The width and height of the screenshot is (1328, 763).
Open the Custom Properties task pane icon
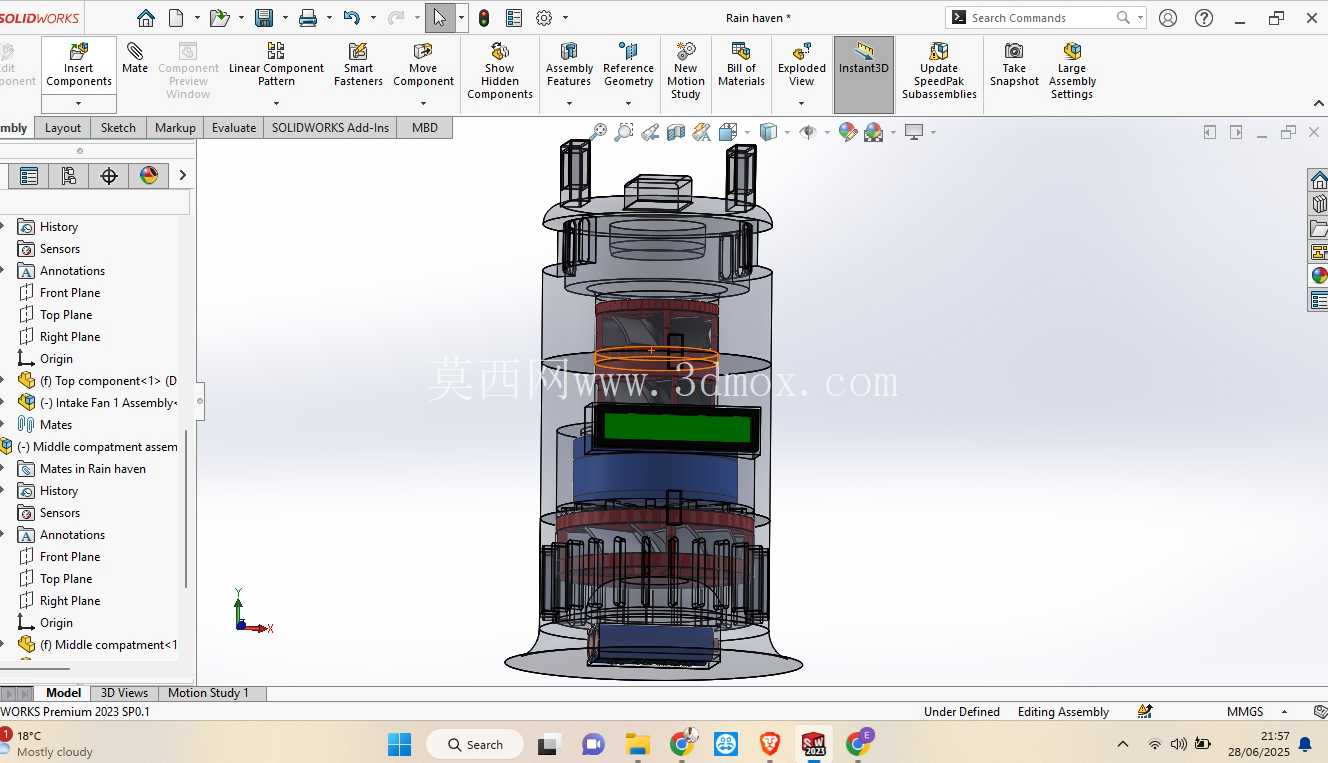coord(1319,300)
